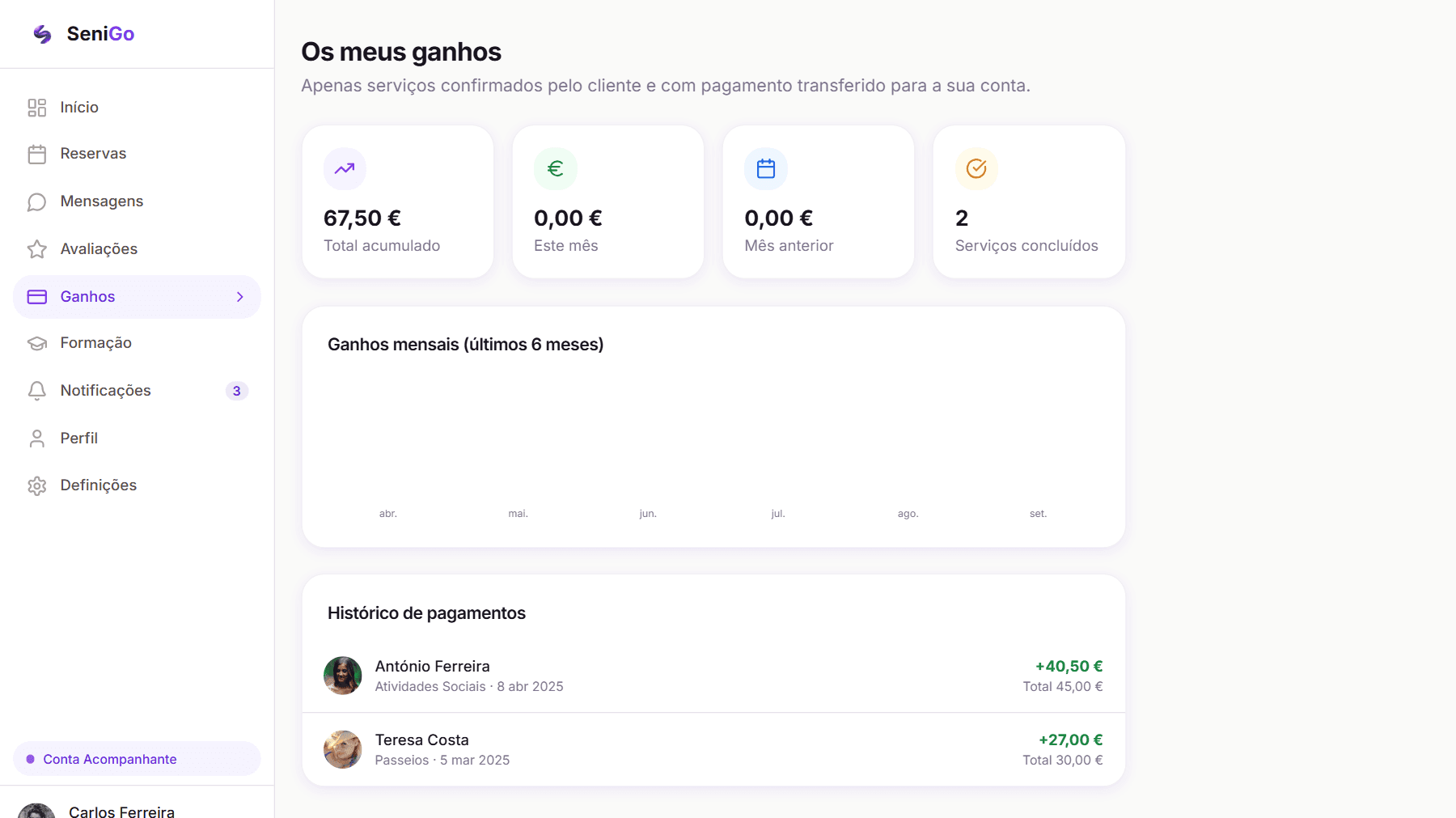The width and height of the screenshot is (1456, 818).
Task: Click the António Ferreira payment name
Action: (x=432, y=666)
